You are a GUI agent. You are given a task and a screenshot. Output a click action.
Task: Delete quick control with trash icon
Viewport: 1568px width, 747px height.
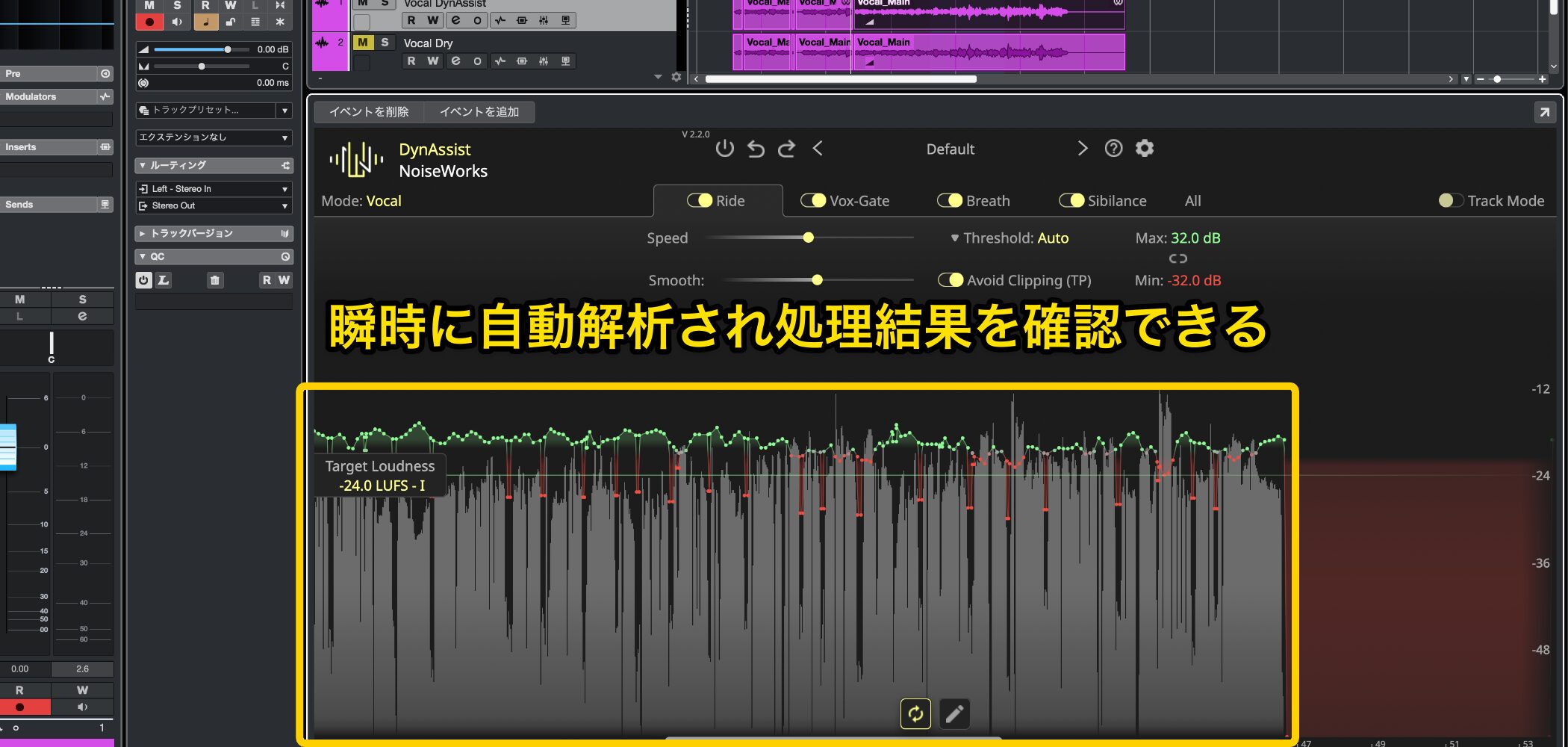215,280
